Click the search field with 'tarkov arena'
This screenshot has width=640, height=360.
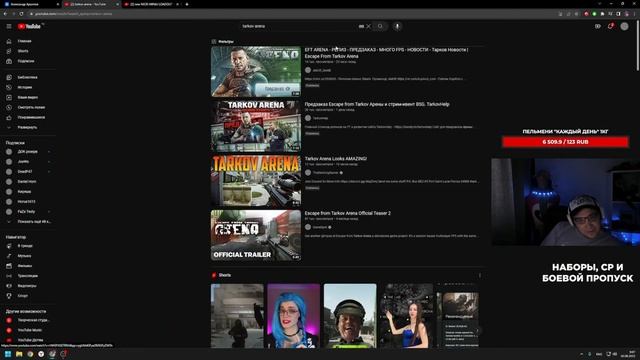(298, 26)
